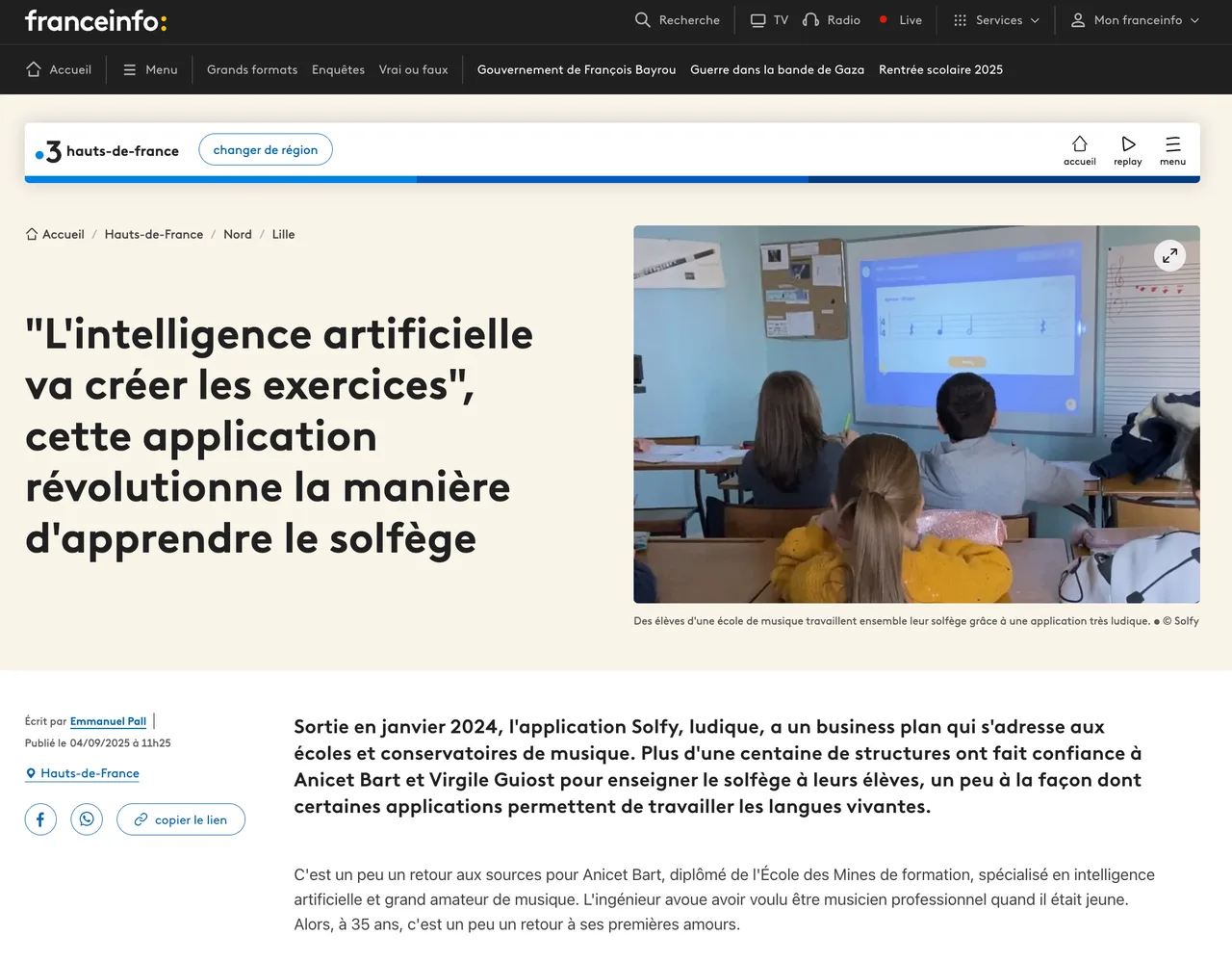Open the main Menu hamburger
This screenshot has height=961, width=1232.
(x=150, y=69)
